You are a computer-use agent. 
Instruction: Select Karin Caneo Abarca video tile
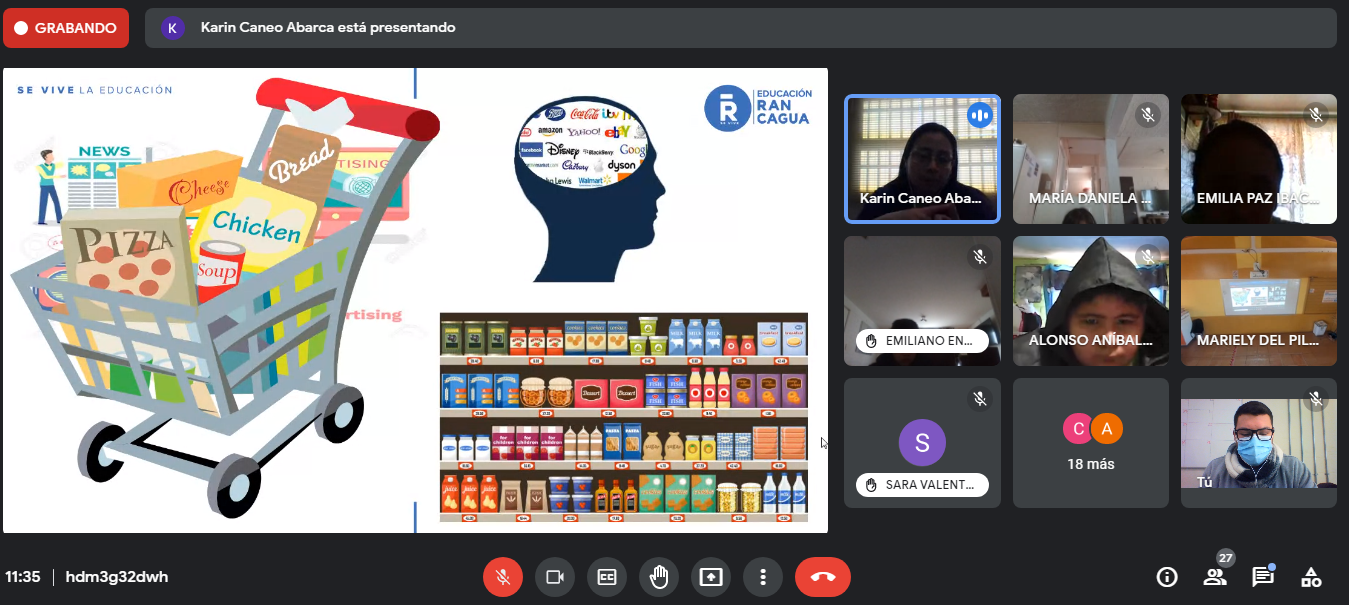[x=922, y=158]
